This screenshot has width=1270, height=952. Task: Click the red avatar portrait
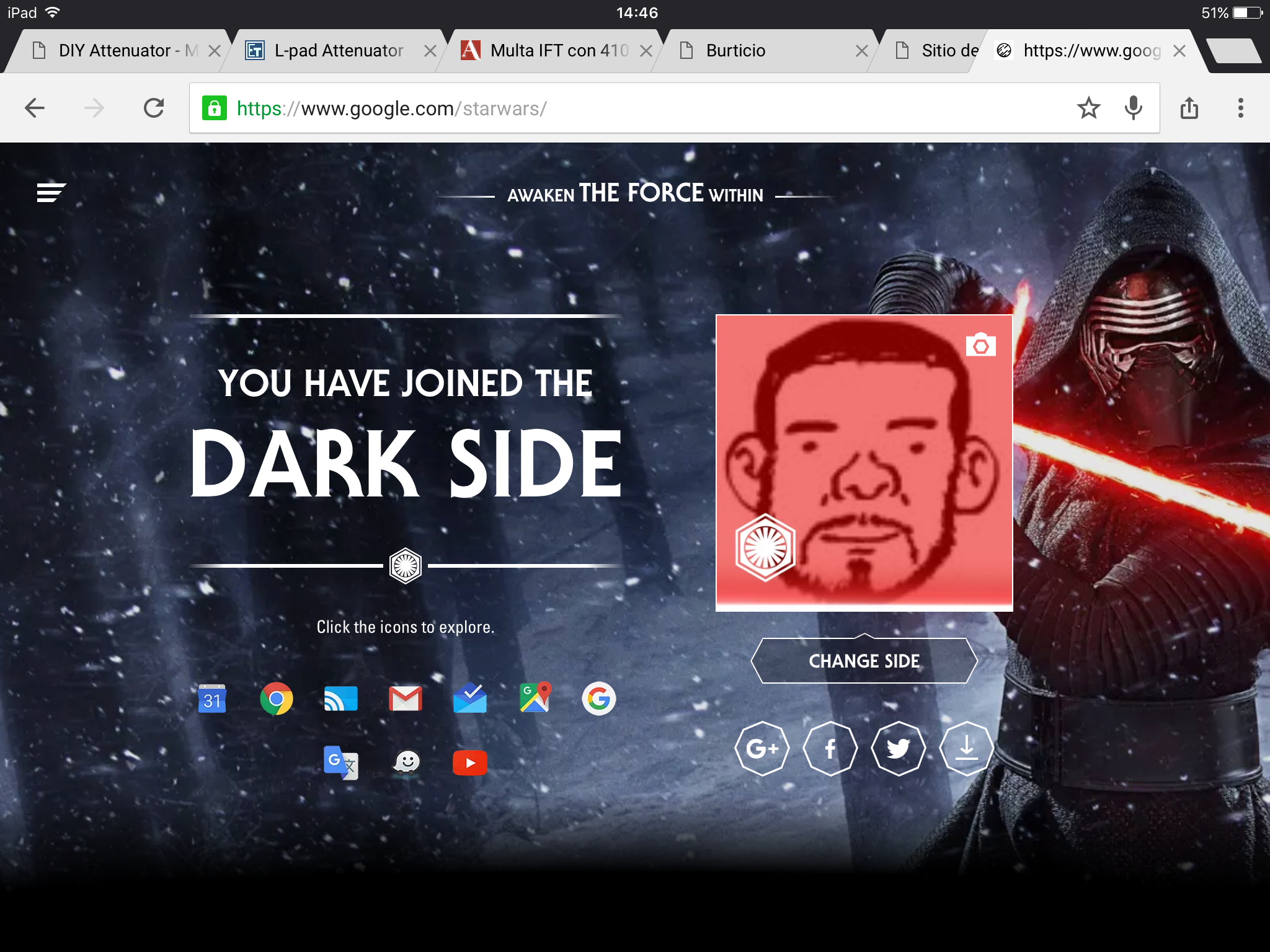coord(864,462)
